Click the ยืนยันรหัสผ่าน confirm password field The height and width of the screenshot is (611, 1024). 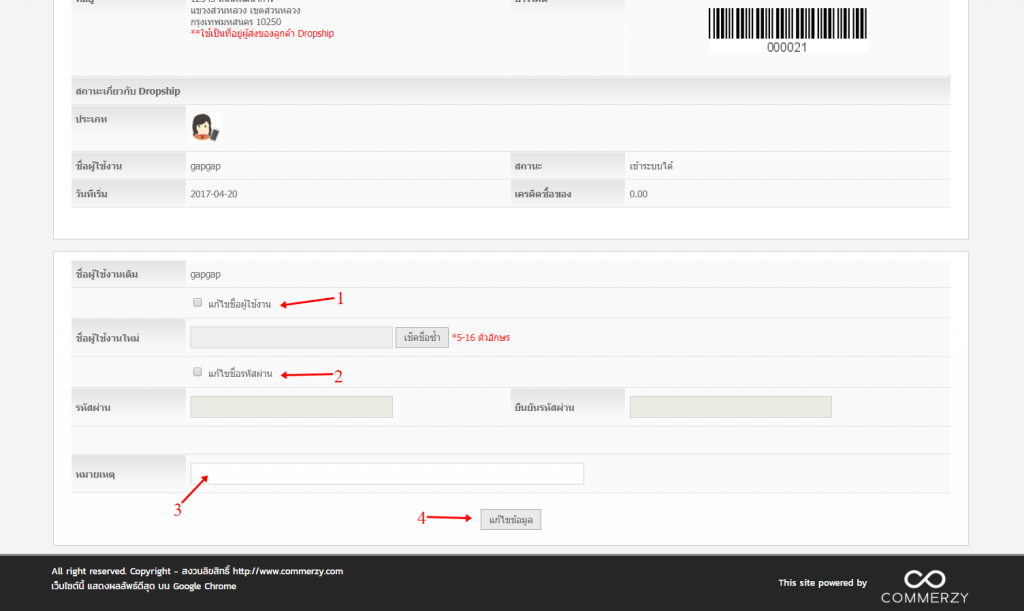pos(730,407)
